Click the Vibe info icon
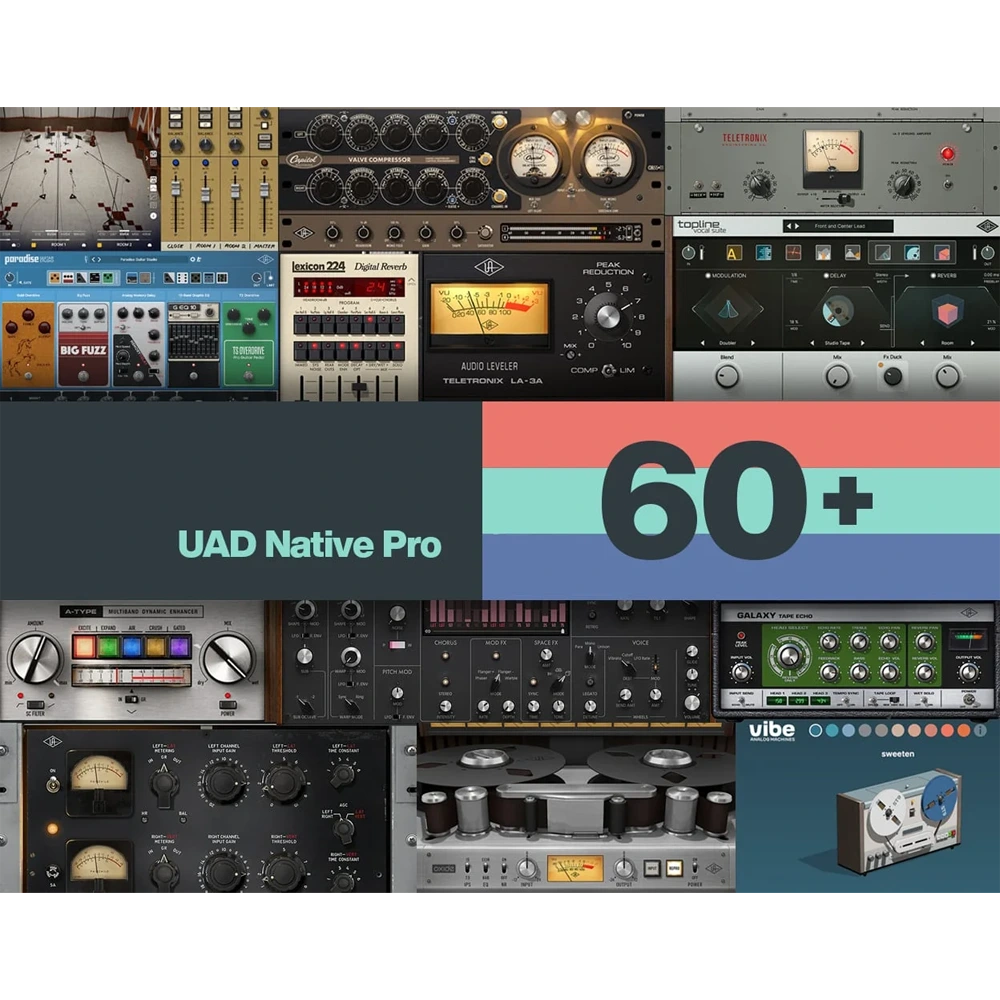Viewport: 1000px width, 1000px height. click(x=980, y=730)
